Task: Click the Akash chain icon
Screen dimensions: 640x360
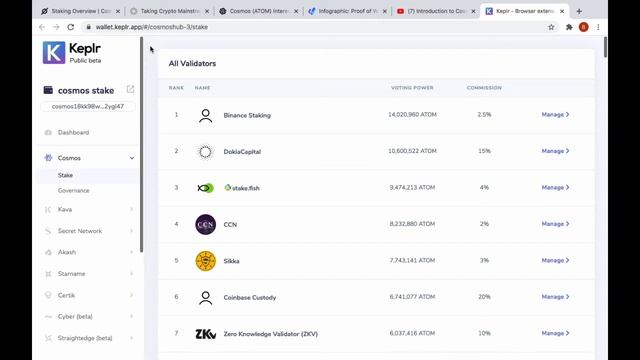Action: pyautogui.click(x=48, y=252)
